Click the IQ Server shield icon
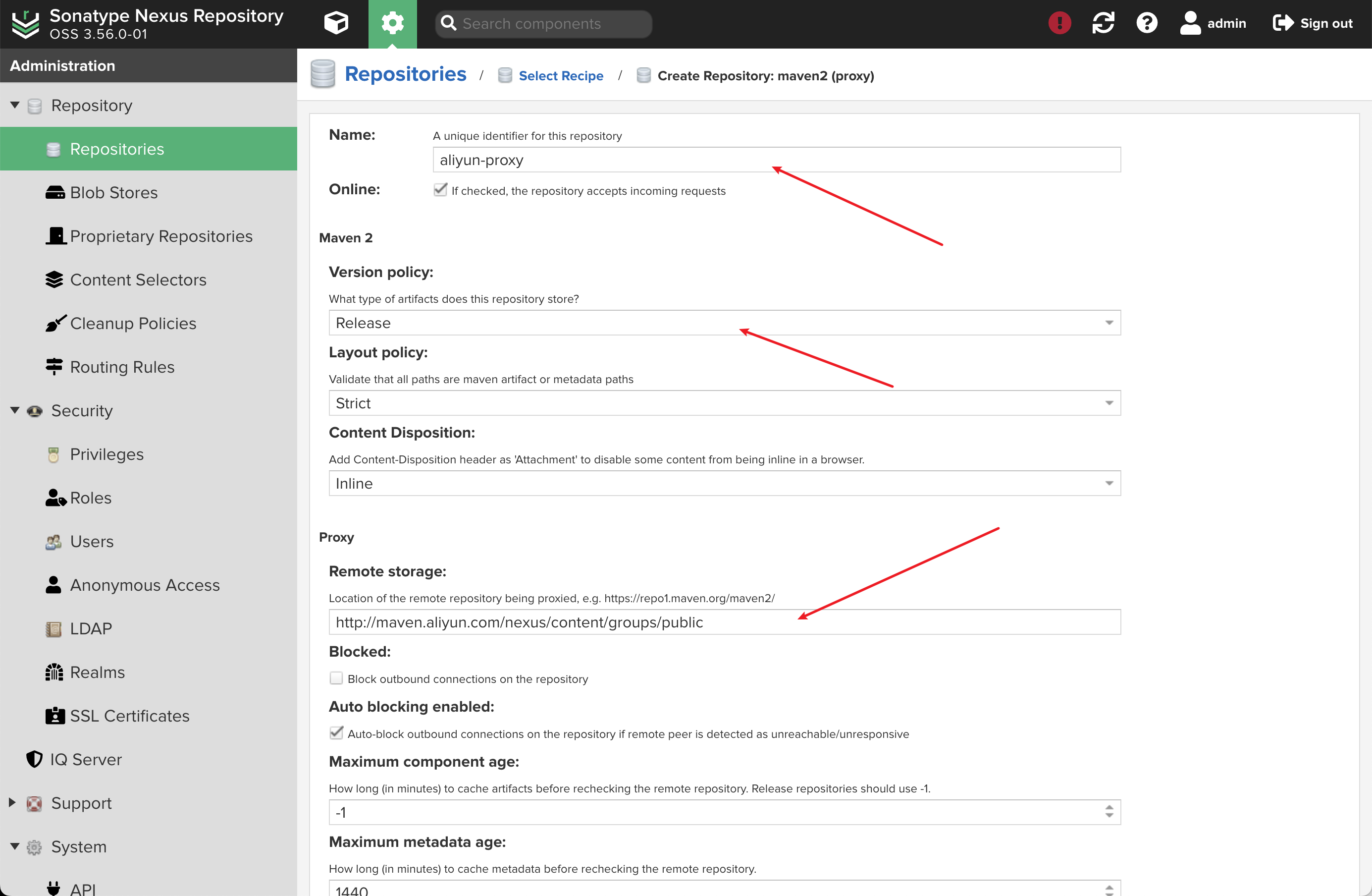 coord(35,759)
